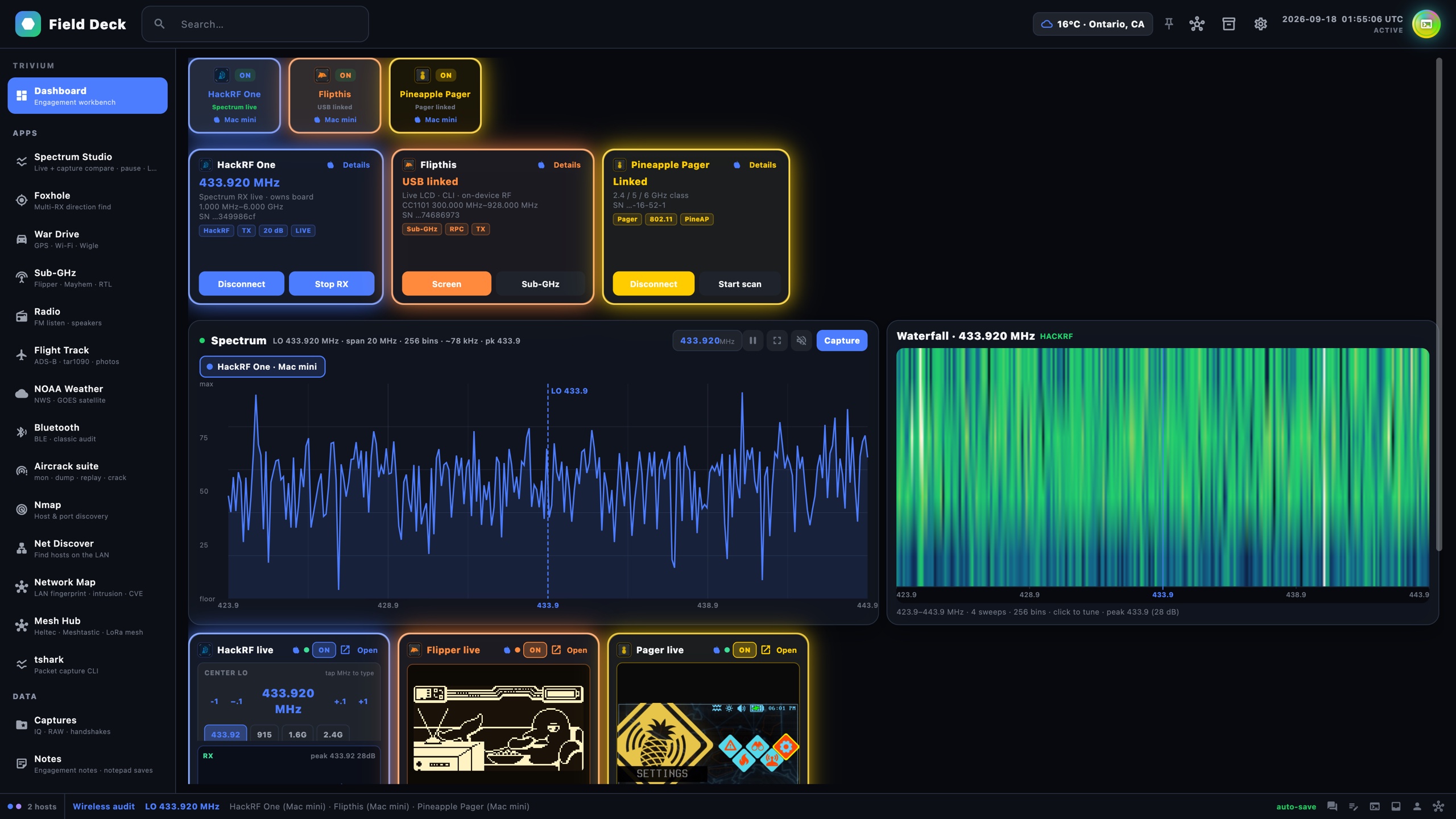Click the Flipthis device icon in its card
The height and width of the screenshot is (819, 1456).
pos(409,164)
